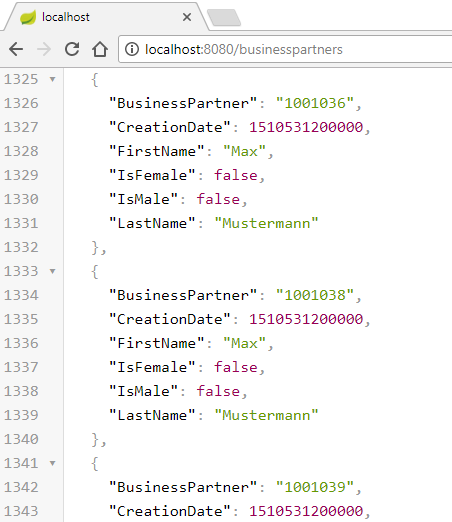
Task: Click the BusinessPartner value "1001038"
Action: pyautogui.click(x=315, y=295)
